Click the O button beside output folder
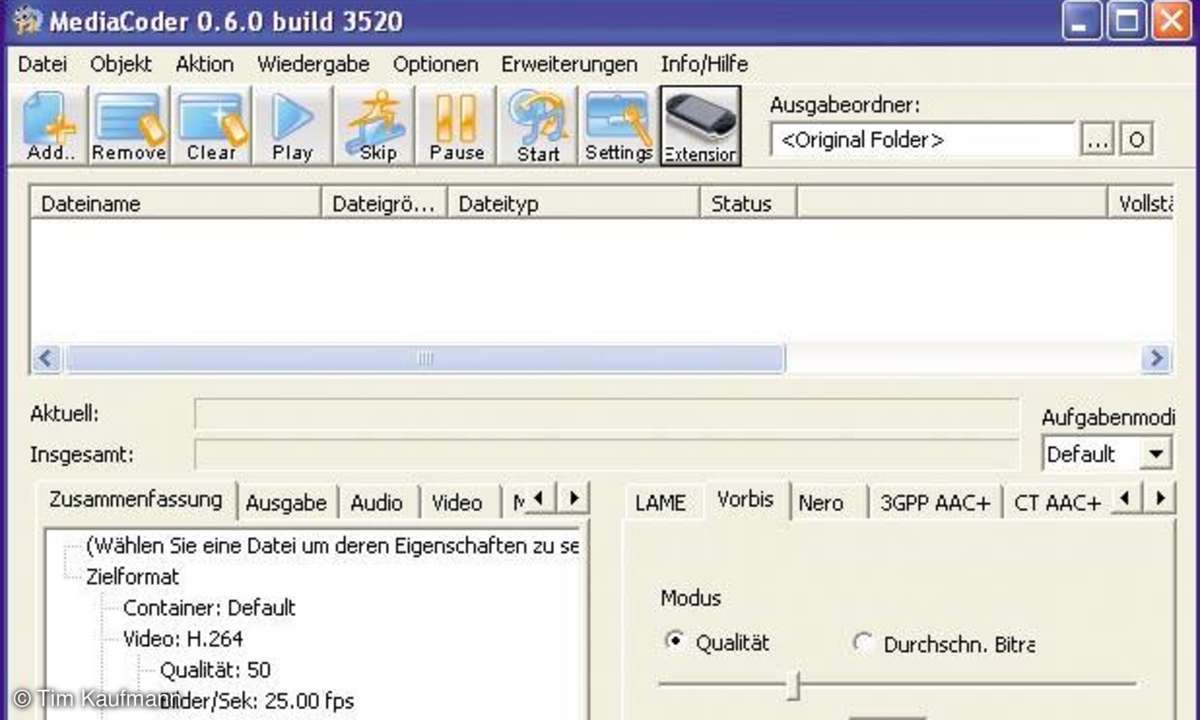 point(1135,141)
